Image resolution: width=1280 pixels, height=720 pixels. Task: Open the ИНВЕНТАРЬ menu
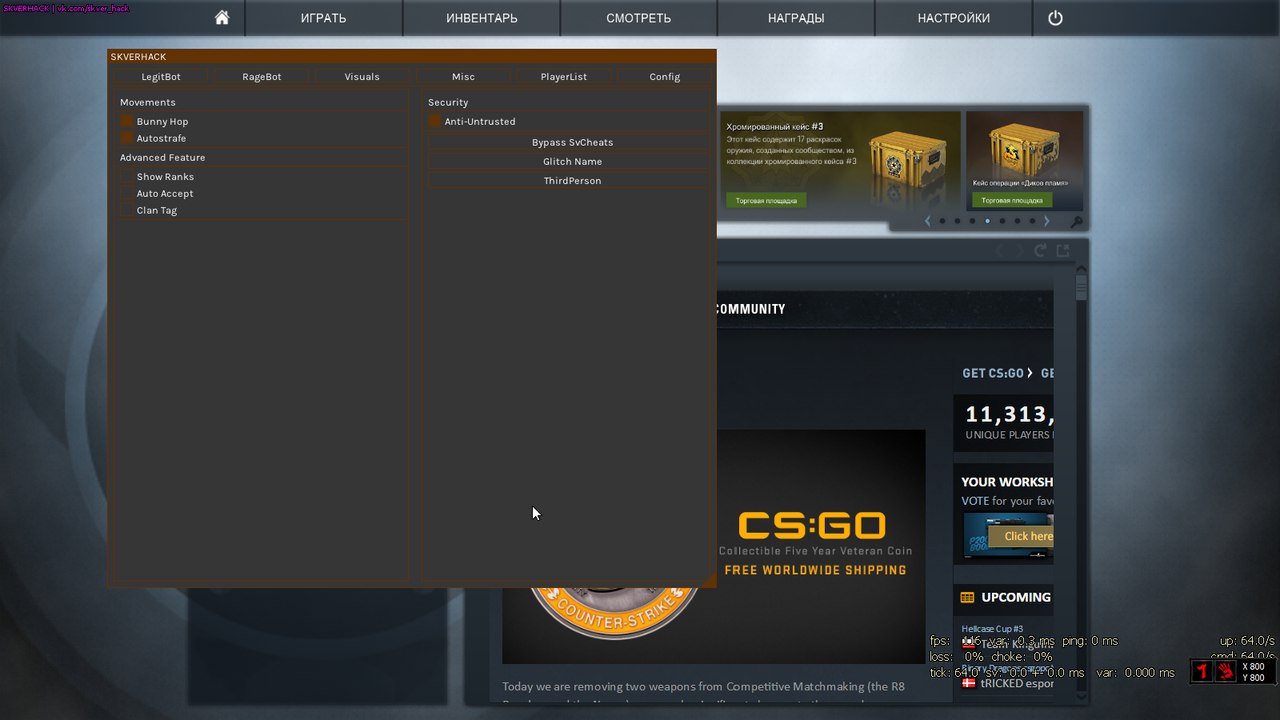tap(482, 18)
